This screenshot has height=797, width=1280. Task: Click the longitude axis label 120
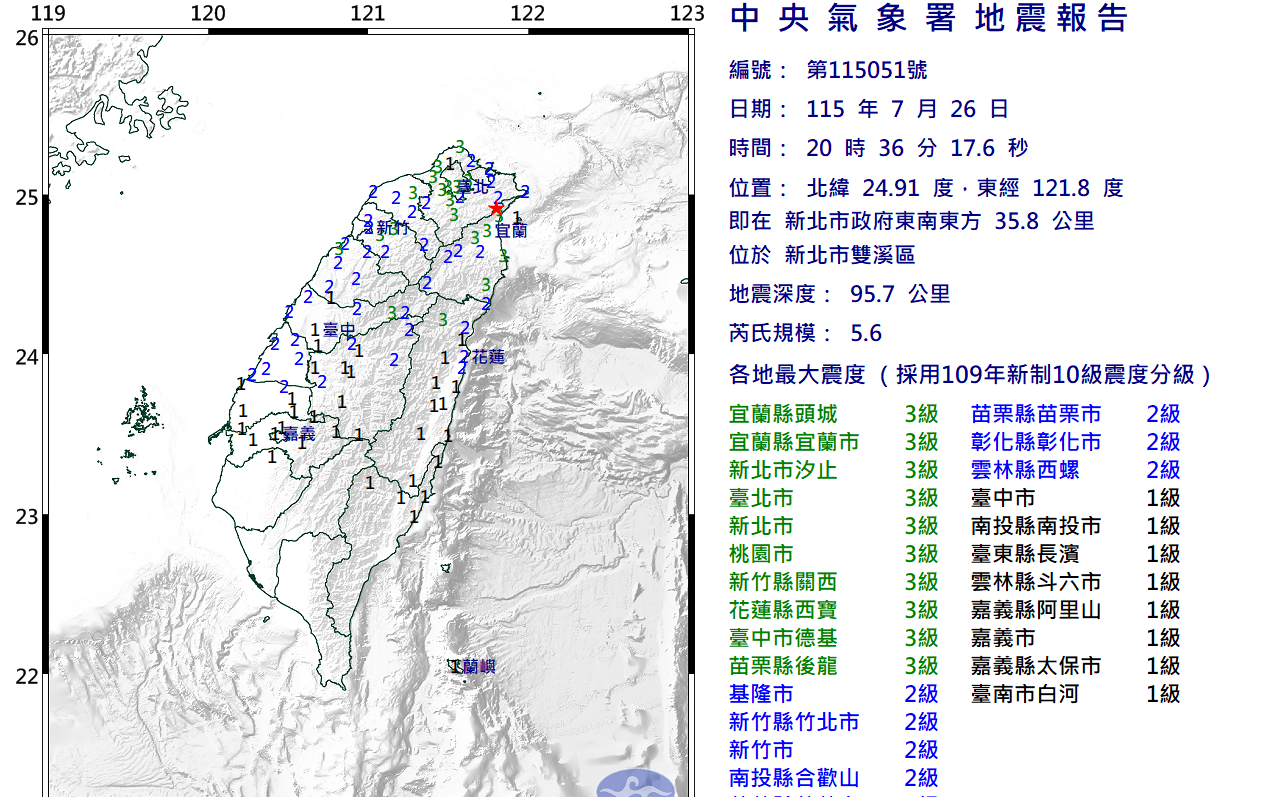coord(208,13)
